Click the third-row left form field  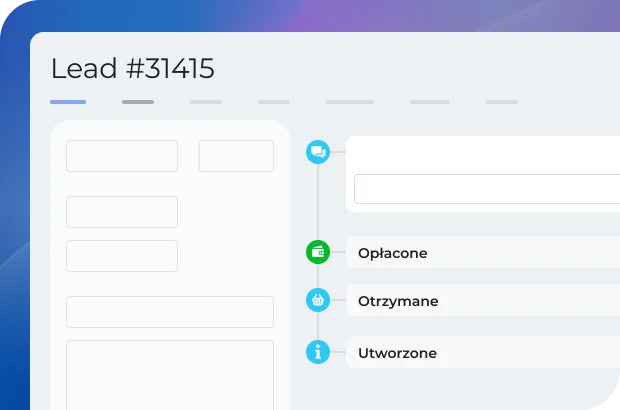pyautogui.click(x=122, y=256)
